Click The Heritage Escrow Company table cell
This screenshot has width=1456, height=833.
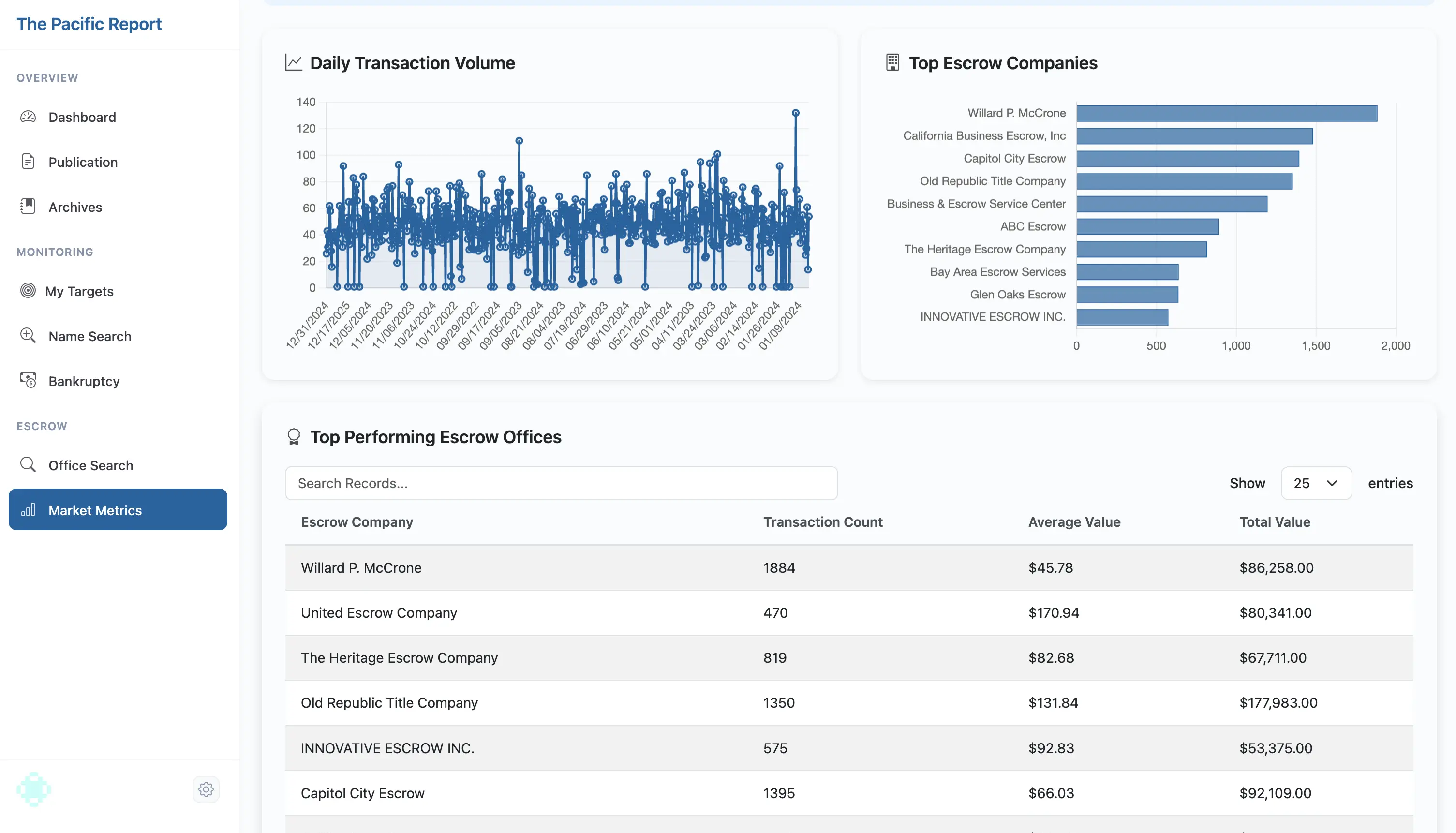click(400, 658)
